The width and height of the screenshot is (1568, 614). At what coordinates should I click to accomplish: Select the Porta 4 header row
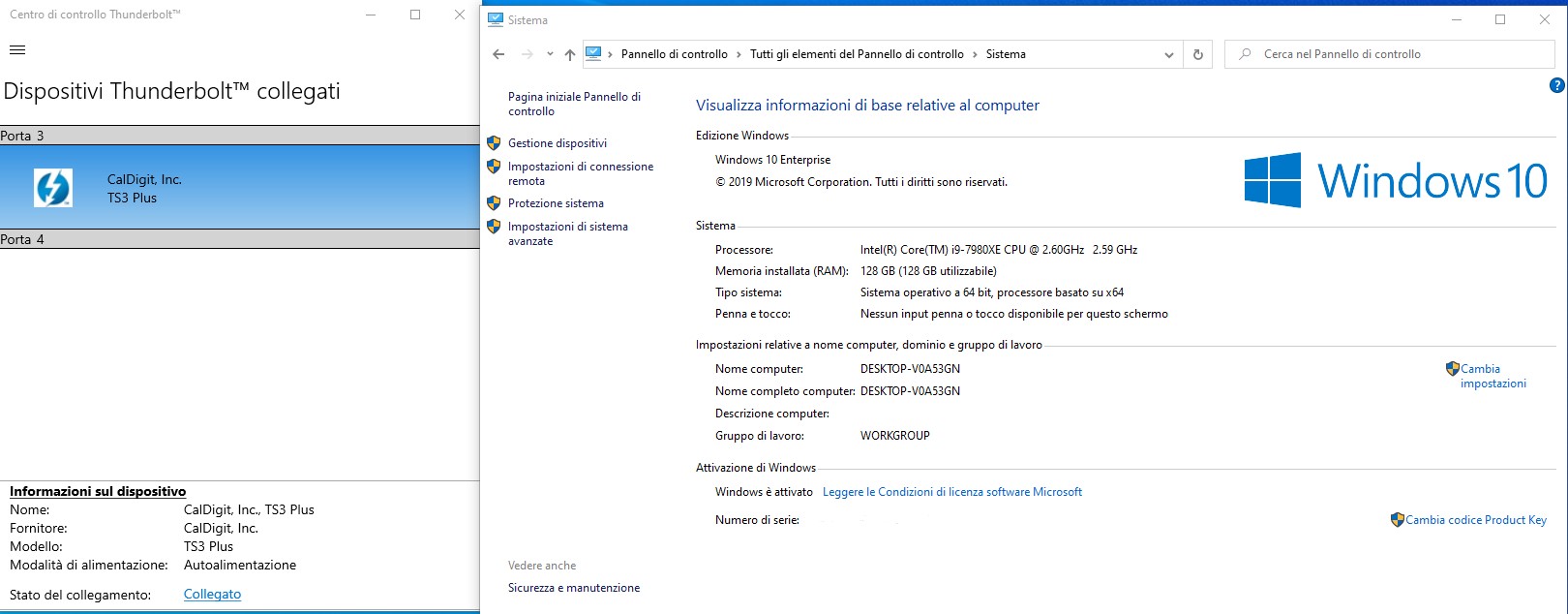(x=240, y=239)
